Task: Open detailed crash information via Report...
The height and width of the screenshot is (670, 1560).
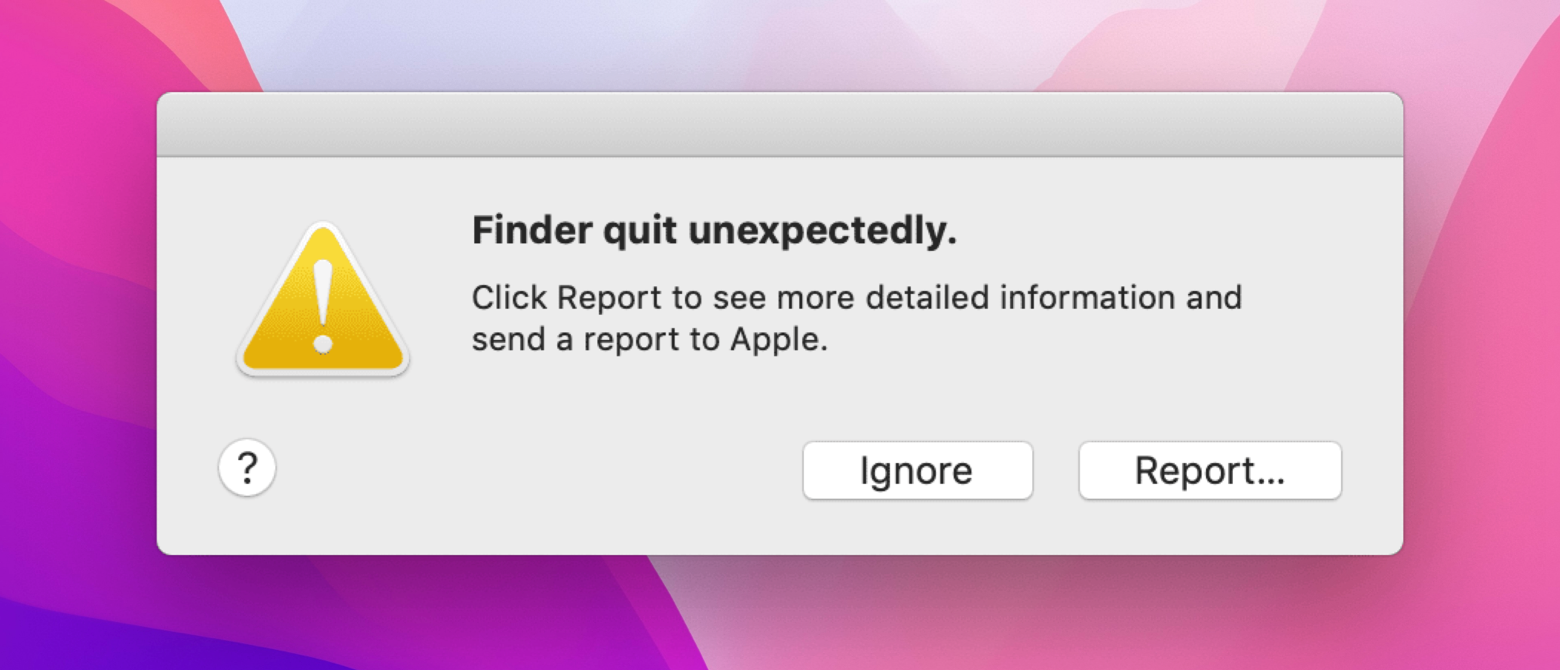Action: (x=1209, y=470)
